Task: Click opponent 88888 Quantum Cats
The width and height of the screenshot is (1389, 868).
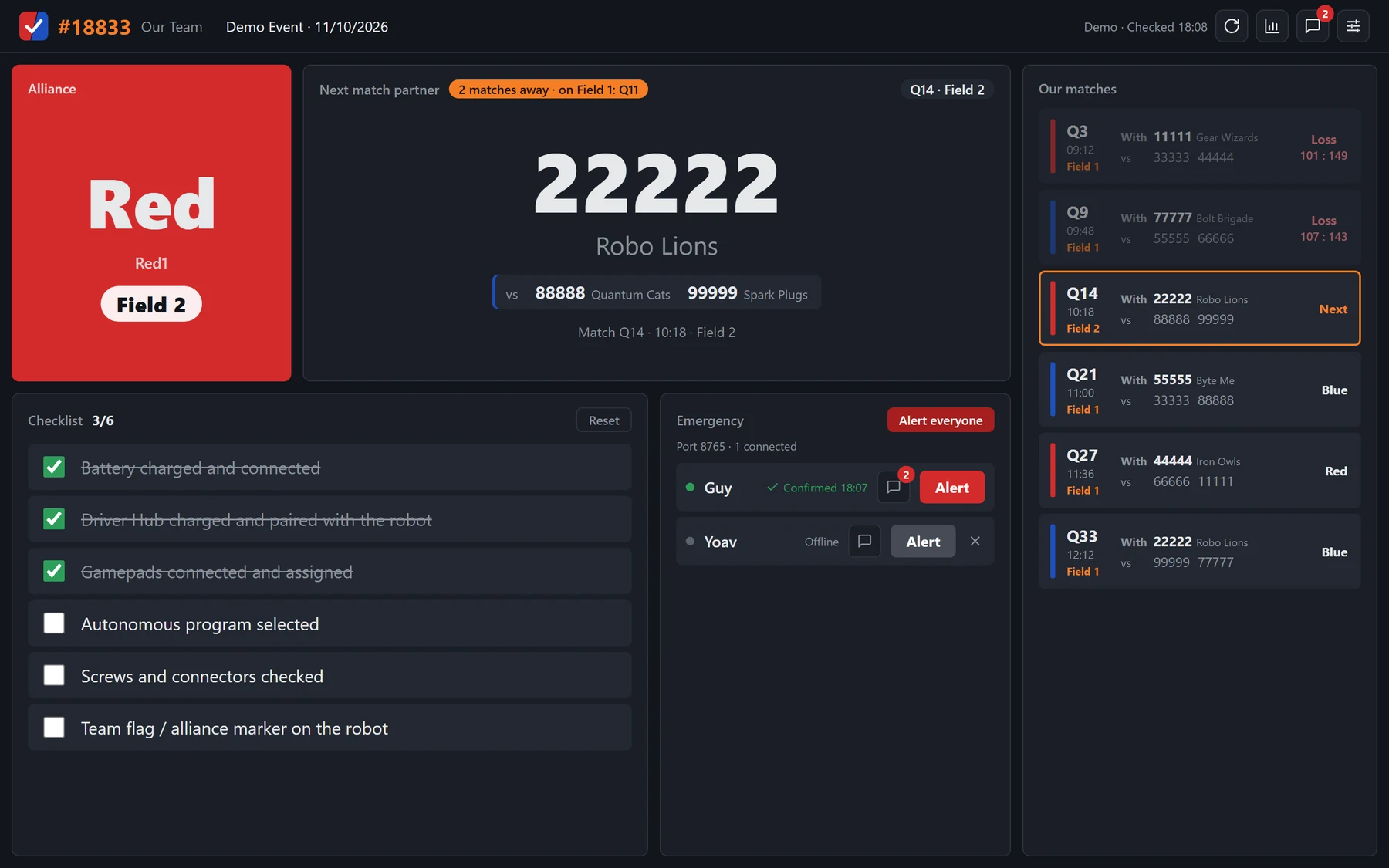Action: (603, 293)
